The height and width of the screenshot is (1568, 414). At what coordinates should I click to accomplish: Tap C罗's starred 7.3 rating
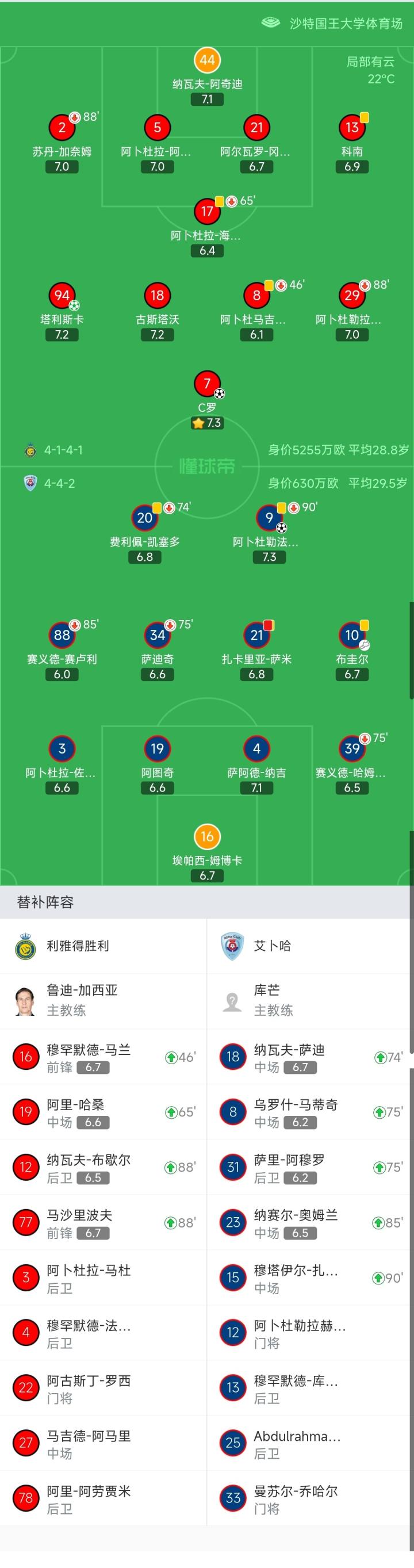207,423
